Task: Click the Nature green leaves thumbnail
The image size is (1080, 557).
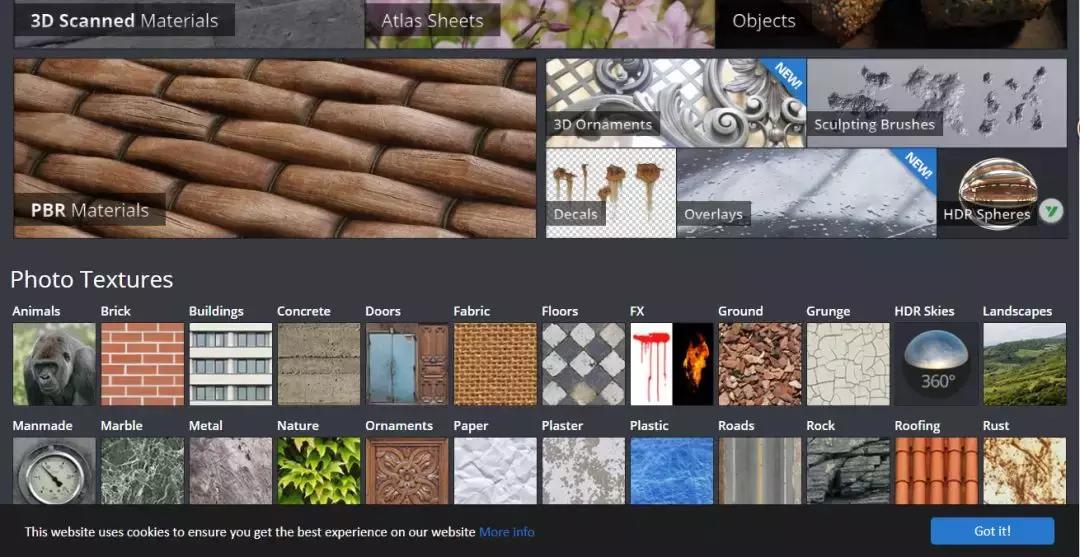Action: (x=319, y=471)
